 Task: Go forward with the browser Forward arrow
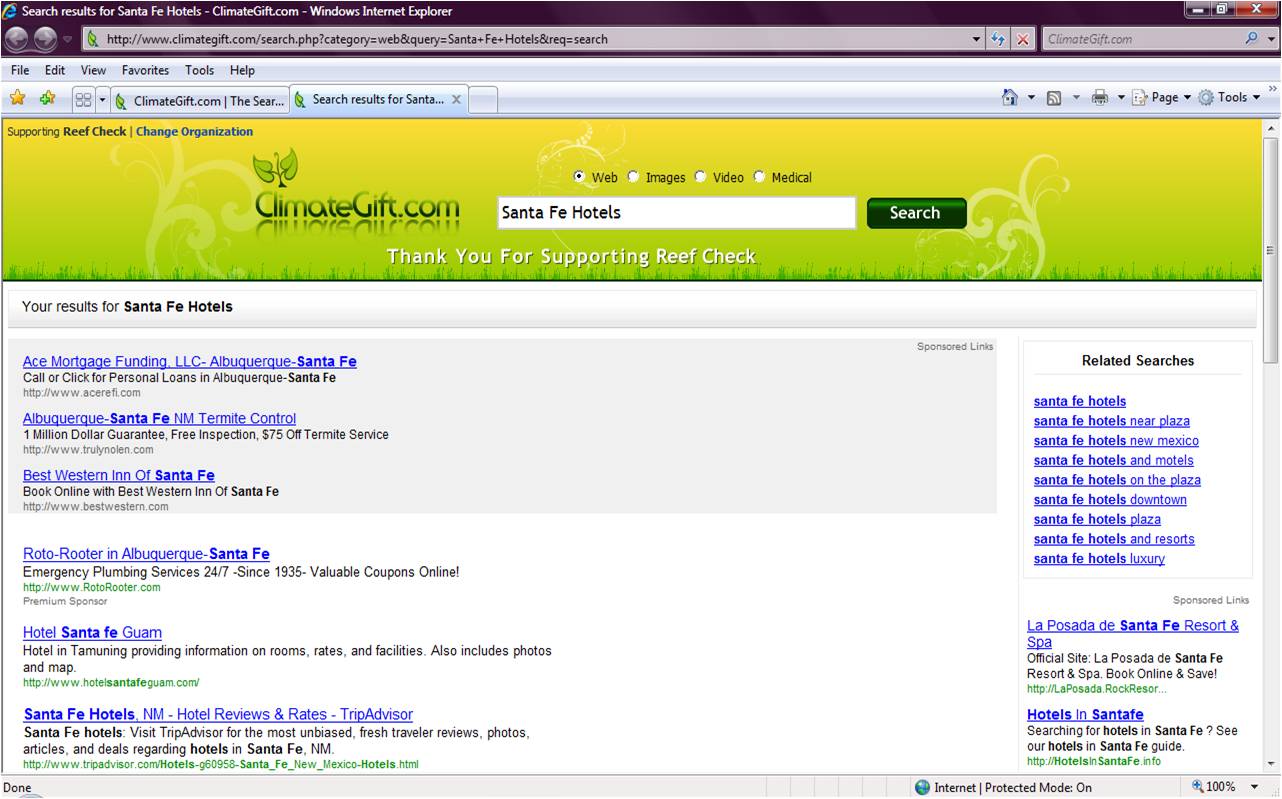(x=46, y=39)
